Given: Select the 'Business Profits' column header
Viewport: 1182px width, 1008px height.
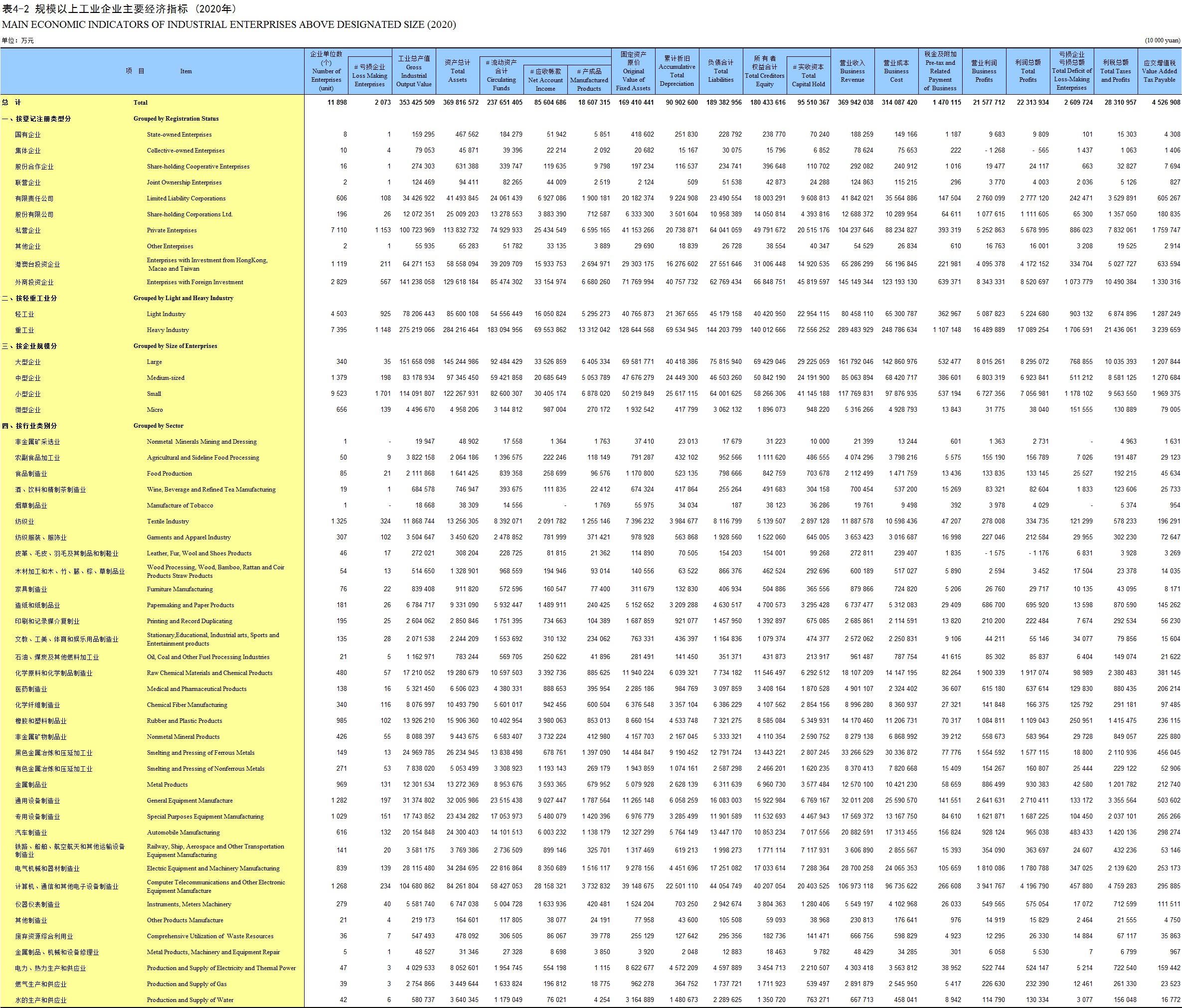Looking at the screenshot, I should pos(984,71).
